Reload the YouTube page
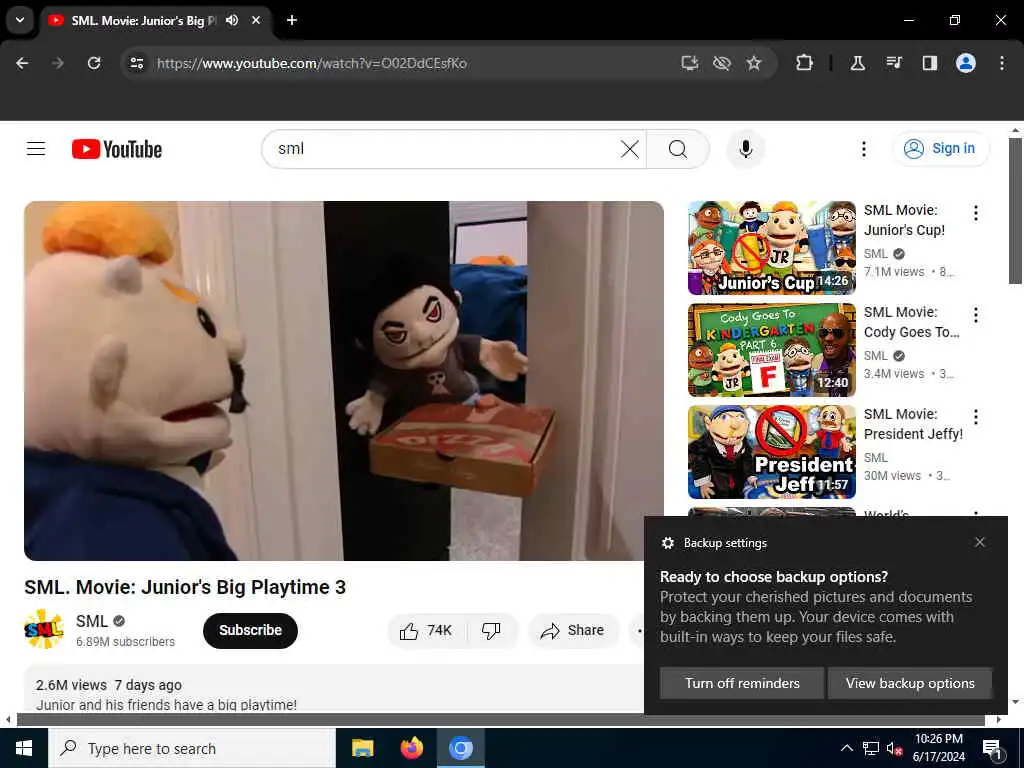The image size is (1024, 768). (94, 63)
